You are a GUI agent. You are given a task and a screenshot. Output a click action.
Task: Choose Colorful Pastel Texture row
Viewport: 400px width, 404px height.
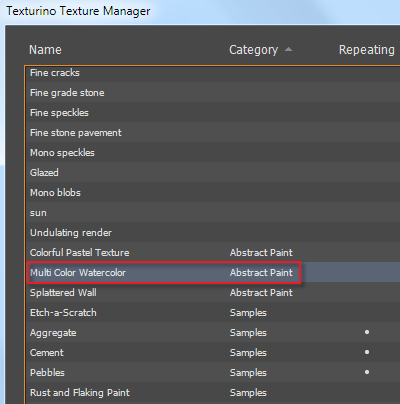point(213,252)
